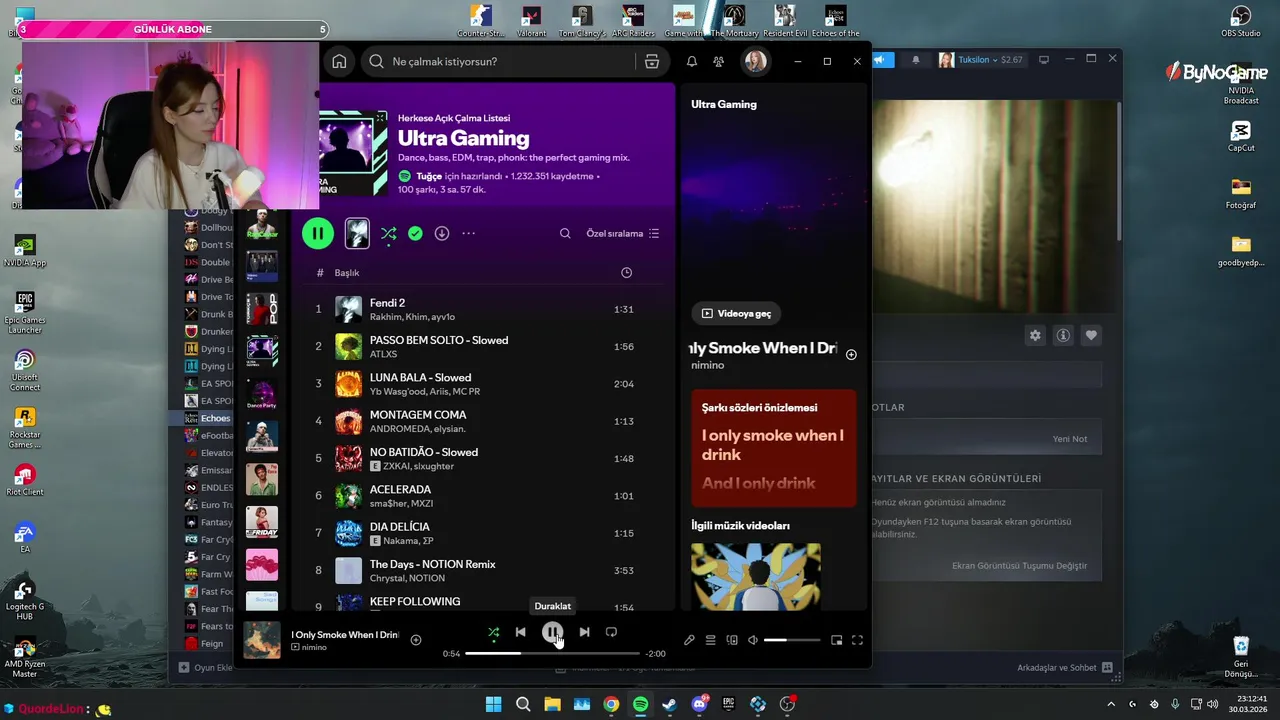Open Spotify notifications bell
Image resolution: width=1280 pixels, height=720 pixels.
point(691,61)
